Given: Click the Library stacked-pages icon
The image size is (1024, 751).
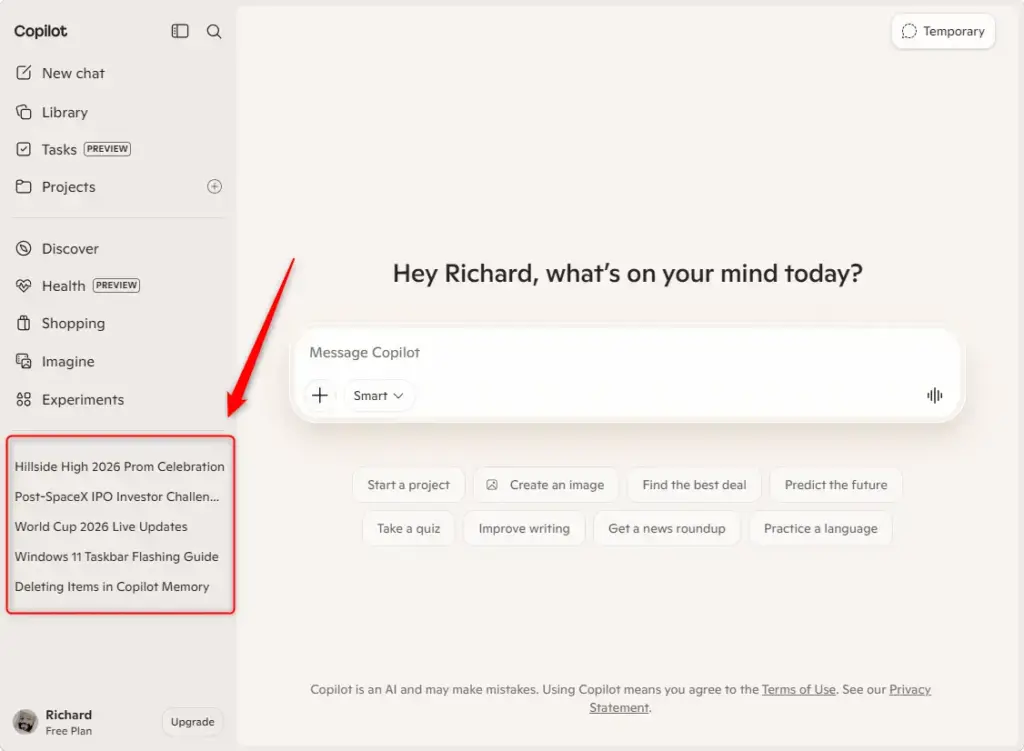Looking at the screenshot, I should [24, 112].
